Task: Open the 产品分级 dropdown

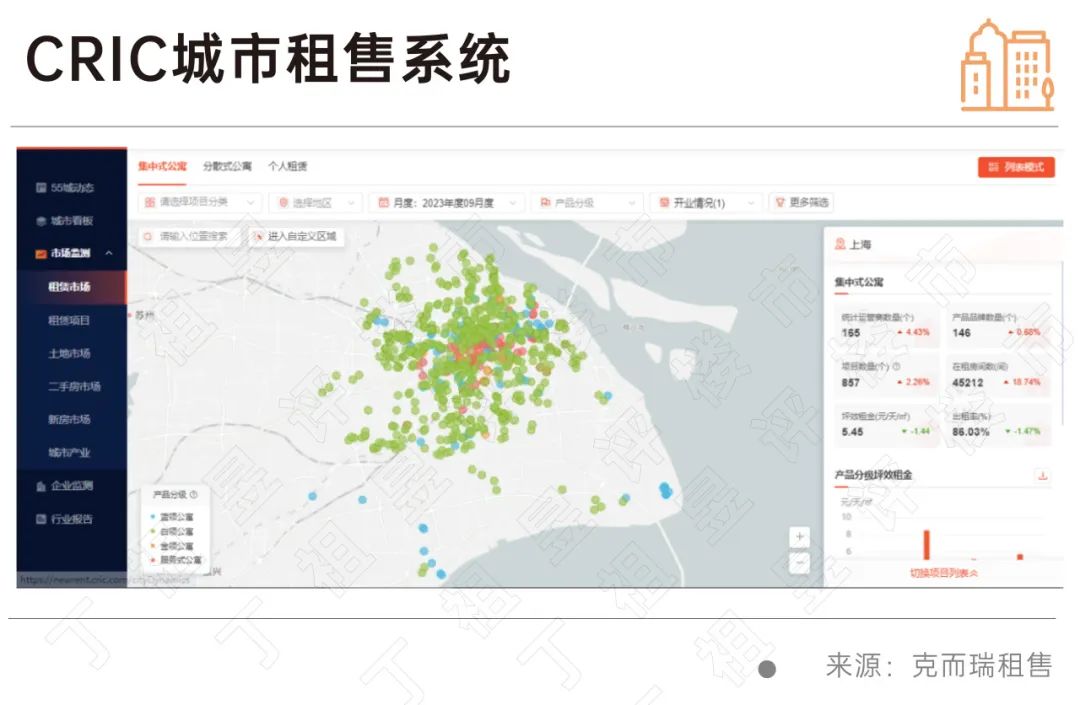Action: point(587,202)
